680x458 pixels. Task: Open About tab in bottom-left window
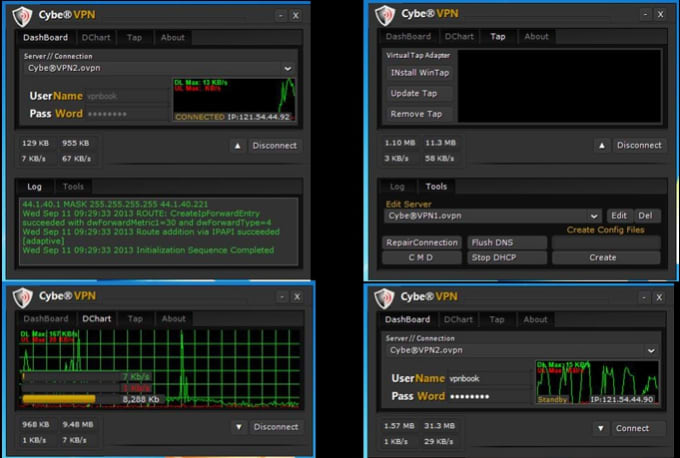pos(173,319)
